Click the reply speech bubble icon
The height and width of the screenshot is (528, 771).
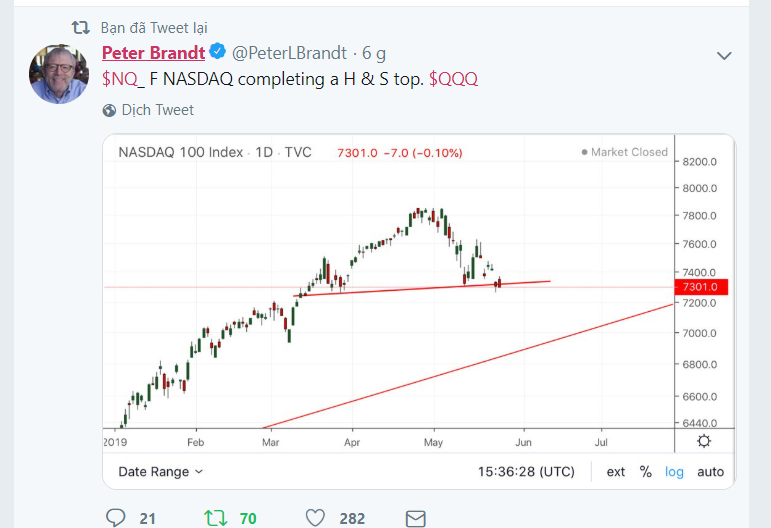(x=116, y=517)
